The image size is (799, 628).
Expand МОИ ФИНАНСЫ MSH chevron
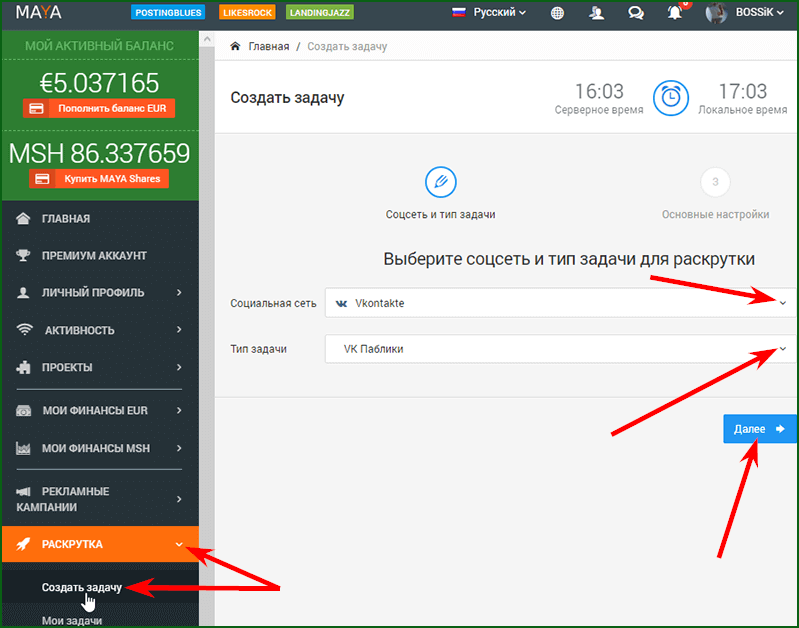179,448
